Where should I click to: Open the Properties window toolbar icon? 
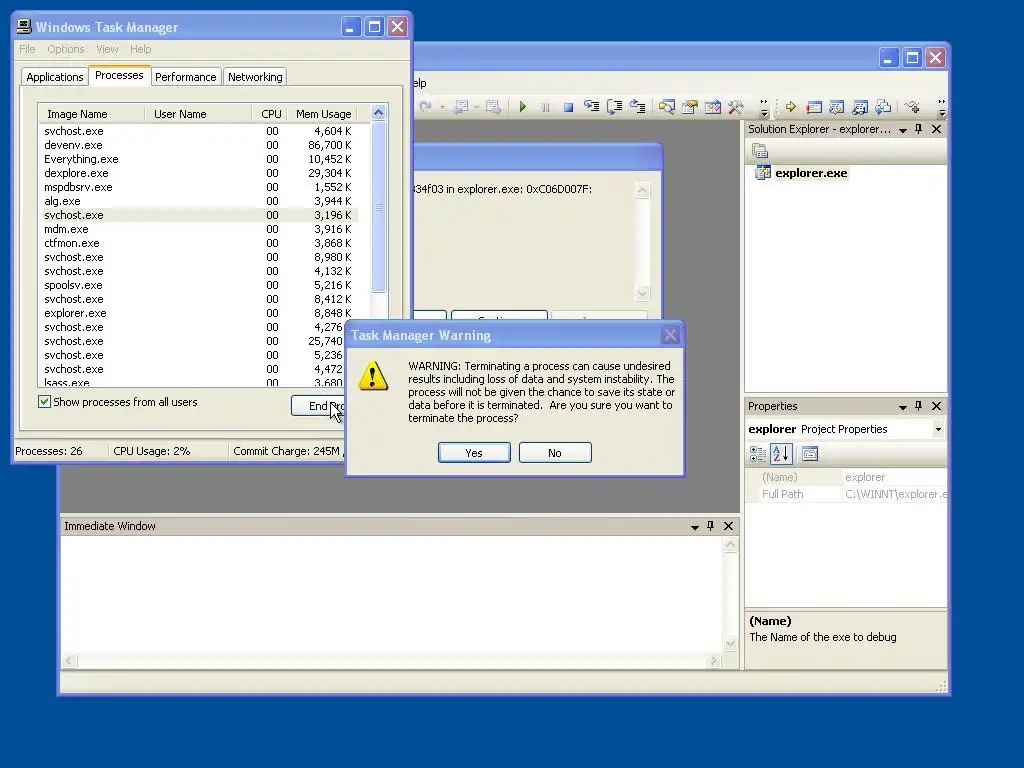tap(690, 106)
